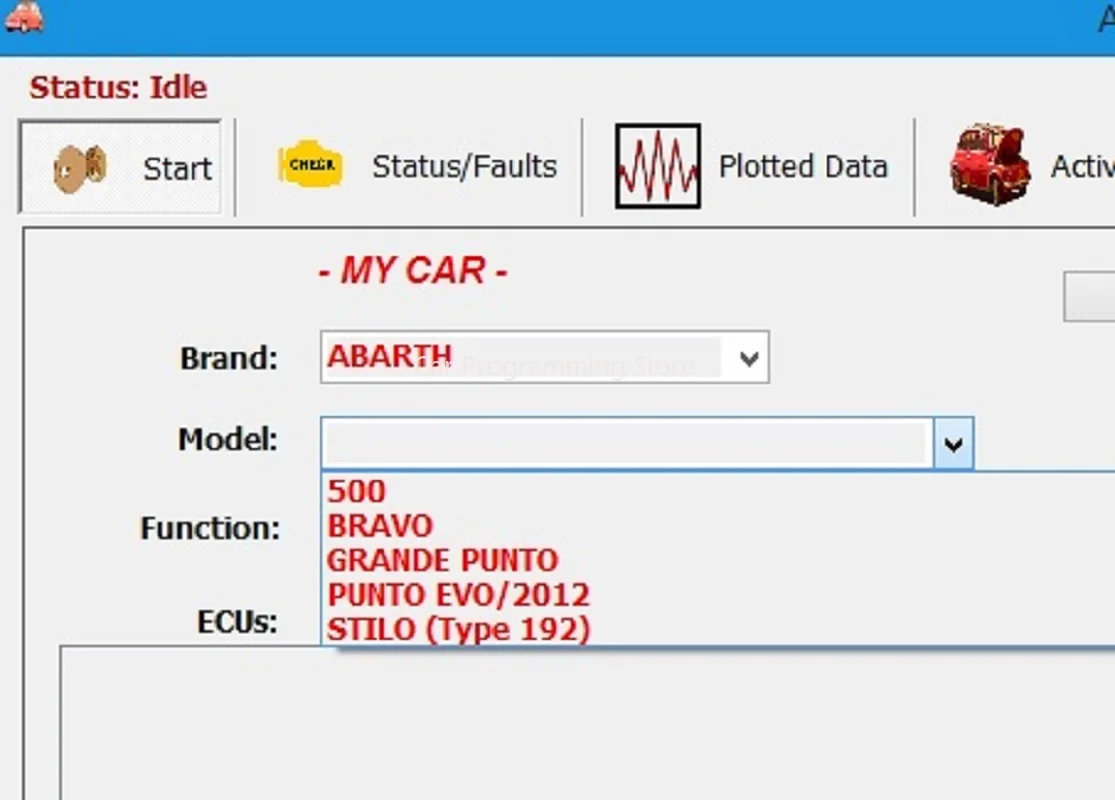Click the red waveform icon beside Plotted Data
This screenshot has height=800, width=1115.
(x=657, y=165)
